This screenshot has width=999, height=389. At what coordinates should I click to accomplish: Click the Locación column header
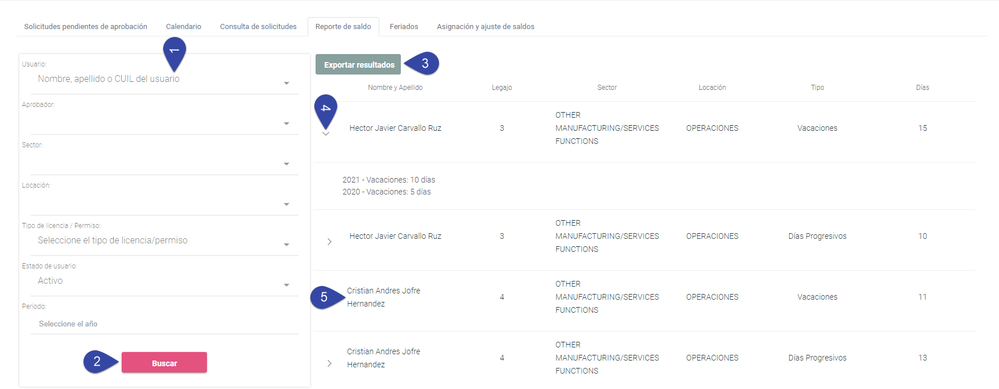click(x=712, y=88)
